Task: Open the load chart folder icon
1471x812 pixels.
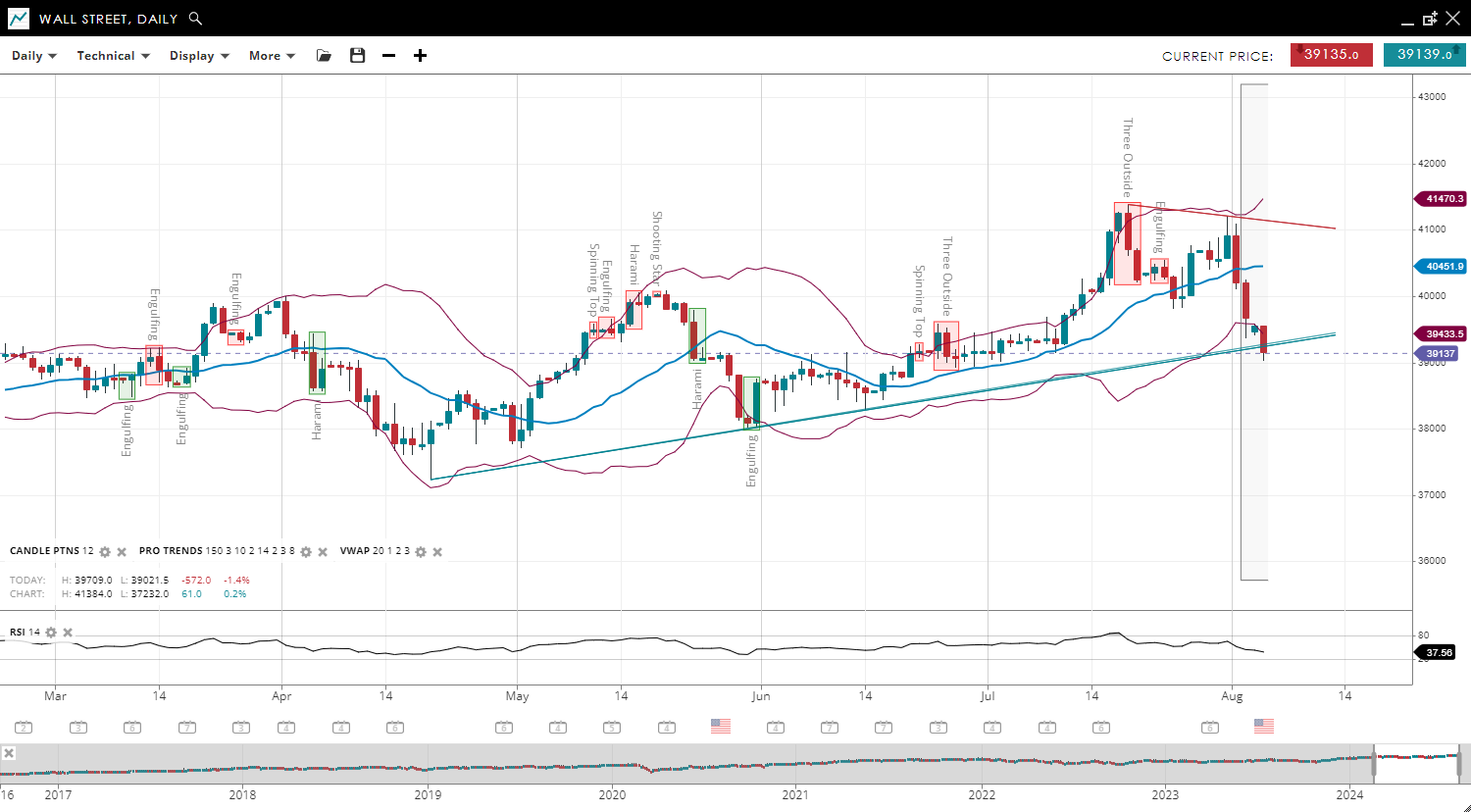Action: pyautogui.click(x=324, y=56)
